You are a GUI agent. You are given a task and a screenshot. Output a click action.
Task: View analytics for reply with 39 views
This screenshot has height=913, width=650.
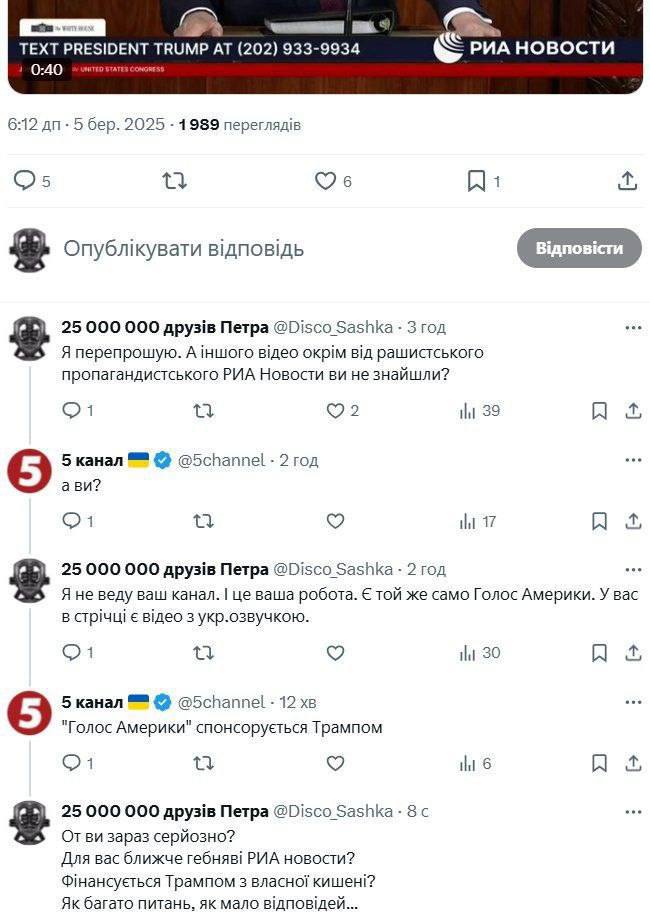point(478,411)
